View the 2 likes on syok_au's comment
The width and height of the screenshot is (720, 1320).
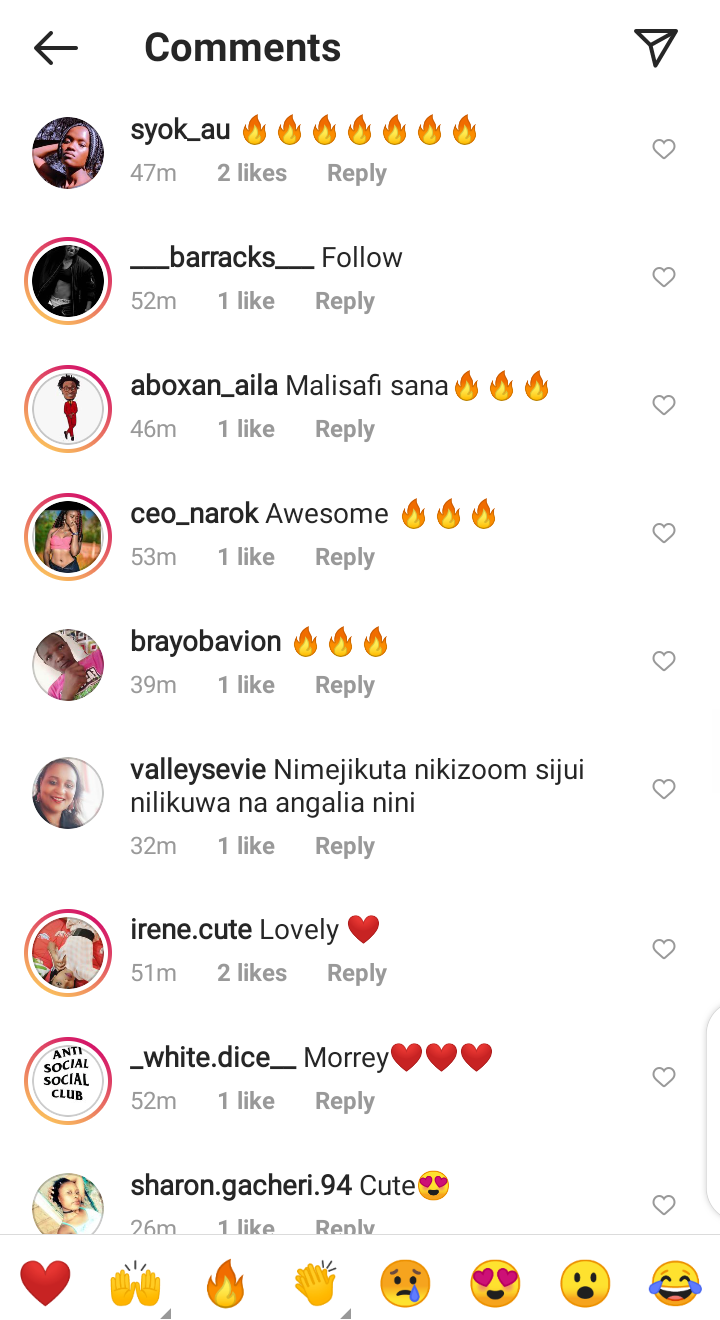click(x=252, y=173)
